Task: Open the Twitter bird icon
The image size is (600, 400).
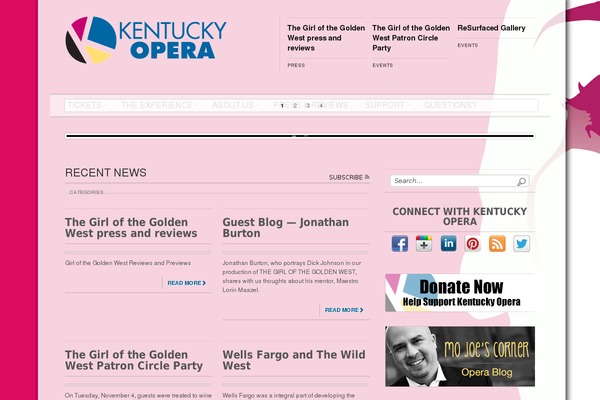Action: click(521, 244)
